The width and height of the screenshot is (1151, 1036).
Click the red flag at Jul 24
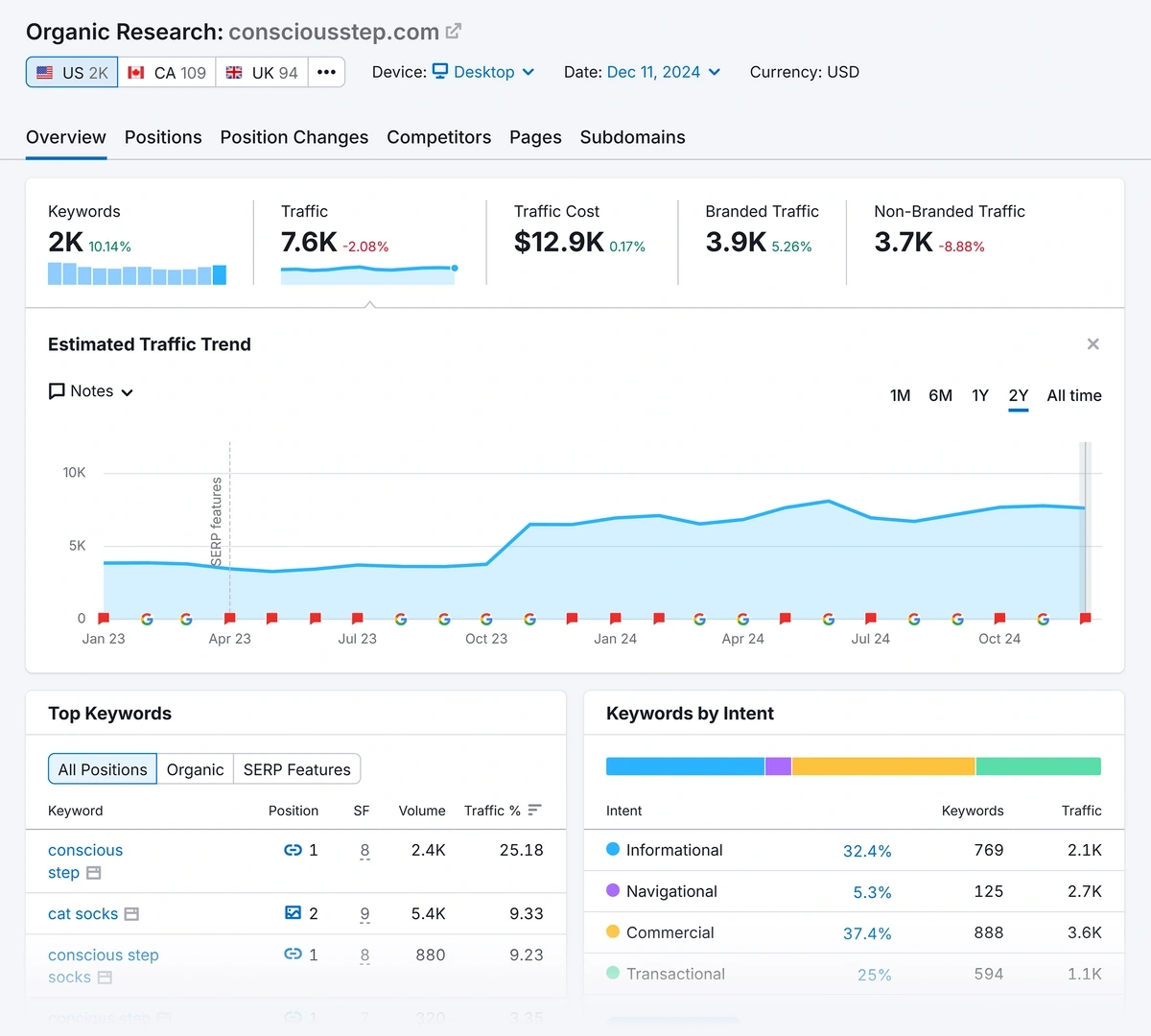(x=870, y=619)
